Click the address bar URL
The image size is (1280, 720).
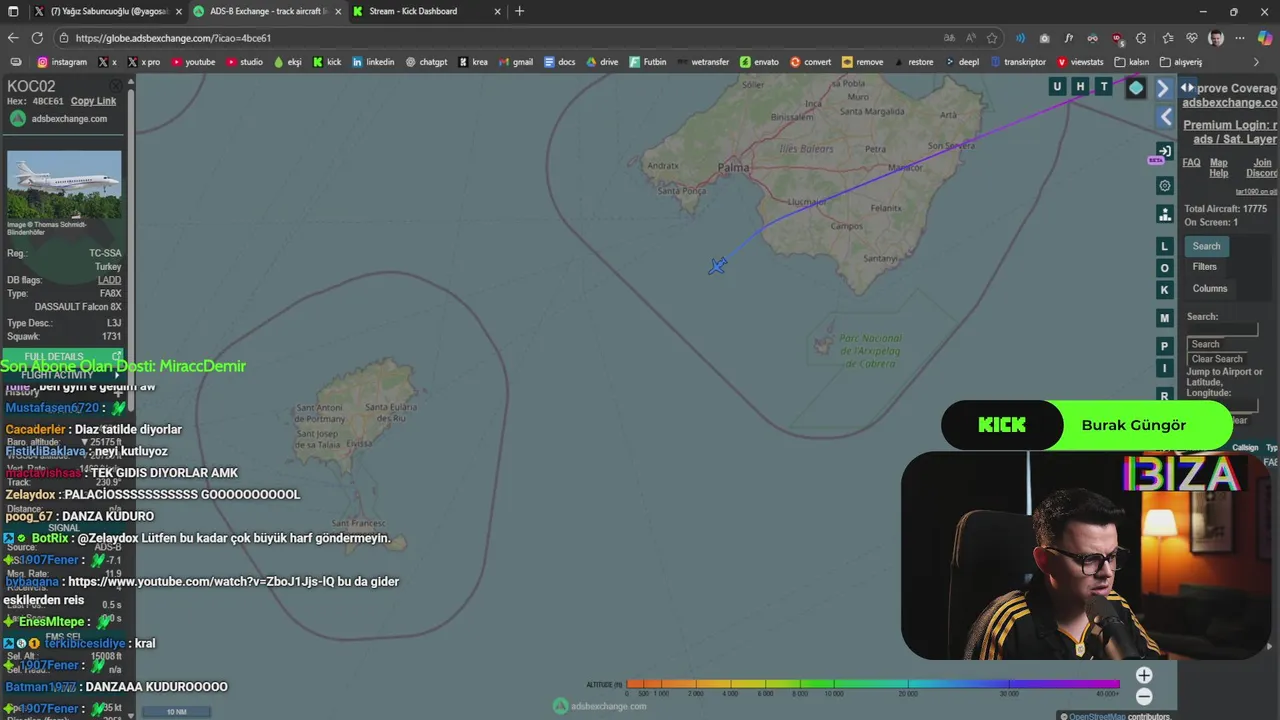pyautogui.click(x=173, y=38)
